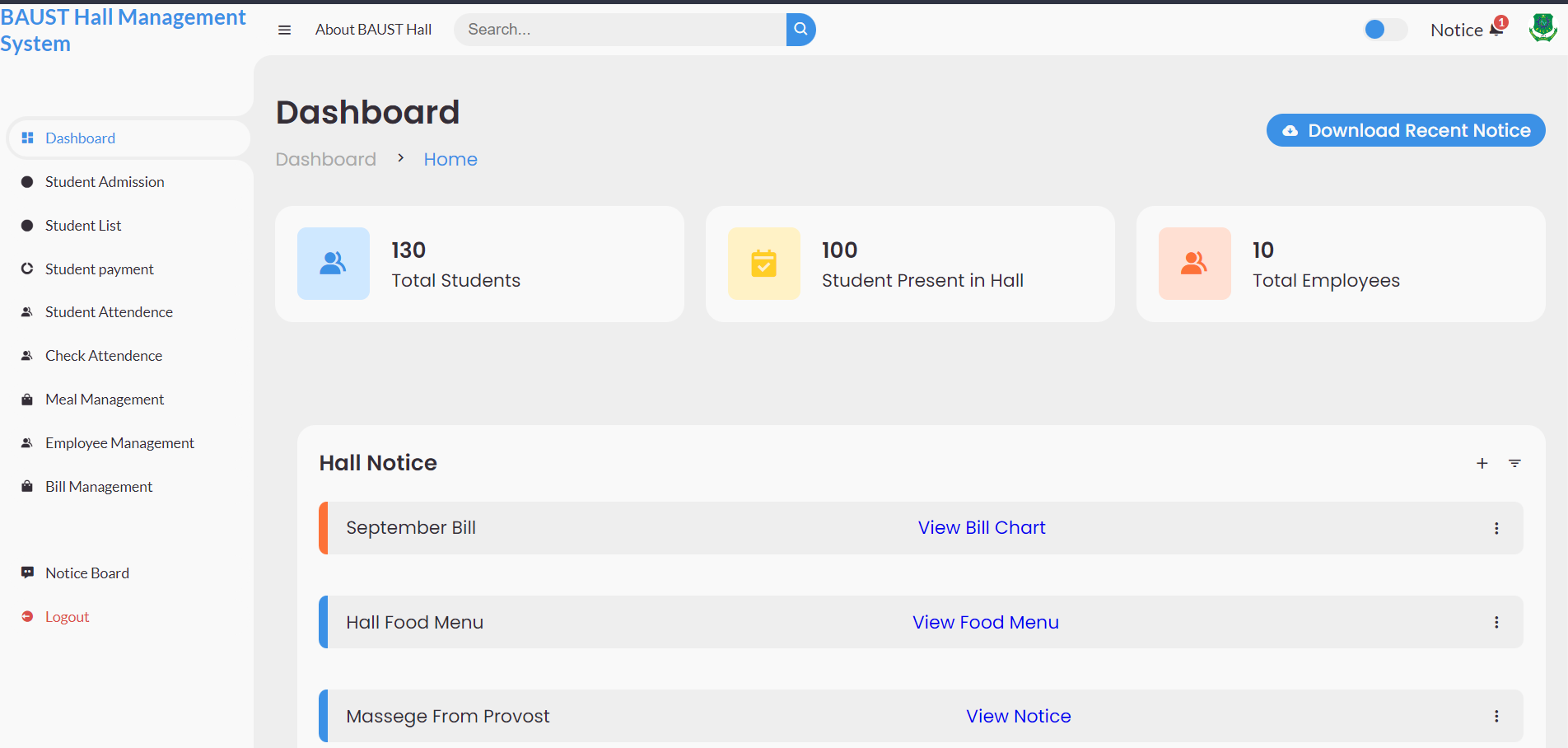Open September Bill three-dot options
This screenshot has height=748, width=1568.
(x=1496, y=529)
